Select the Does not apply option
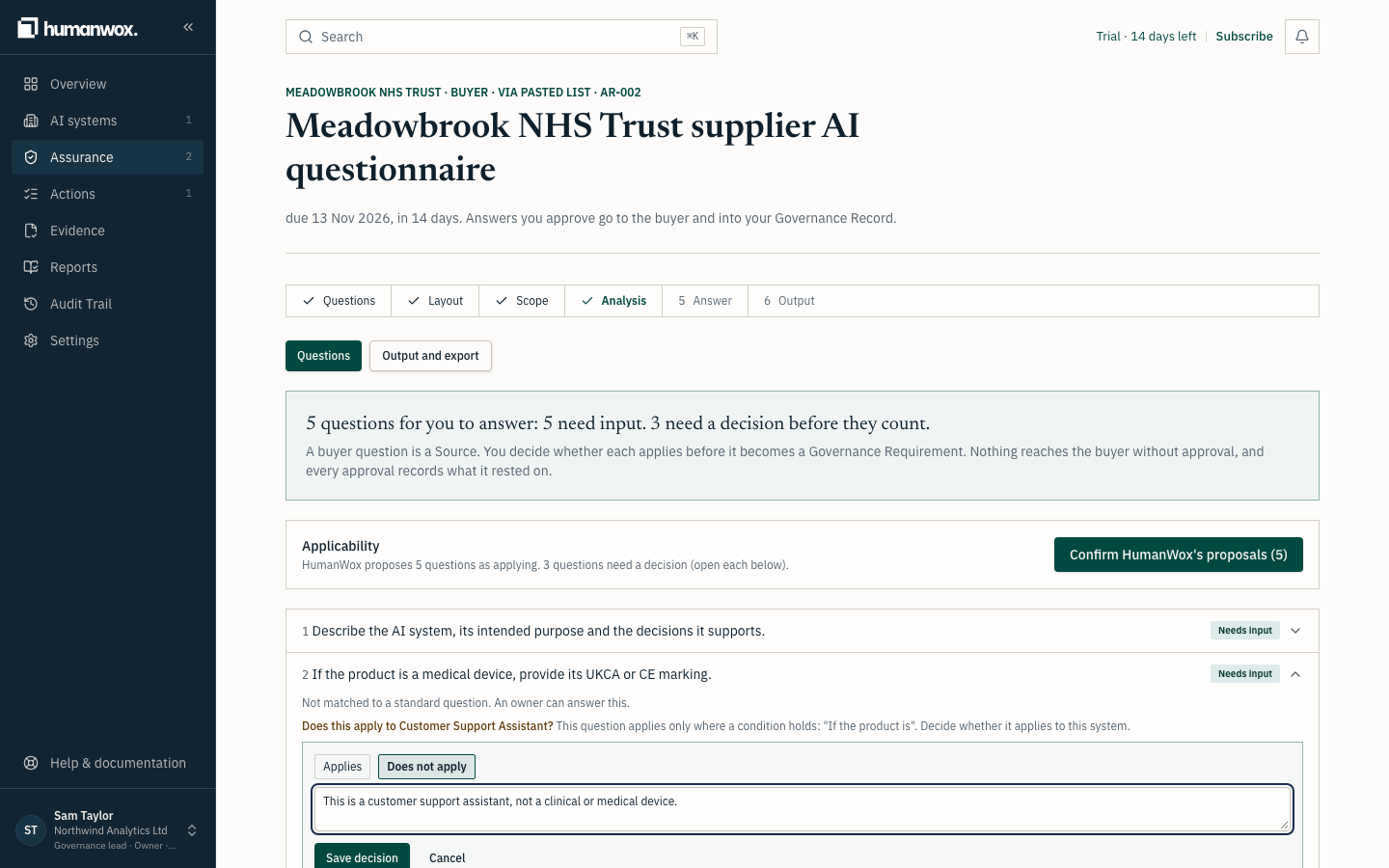The height and width of the screenshot is (868, 1389). click(x=426, y=767)
